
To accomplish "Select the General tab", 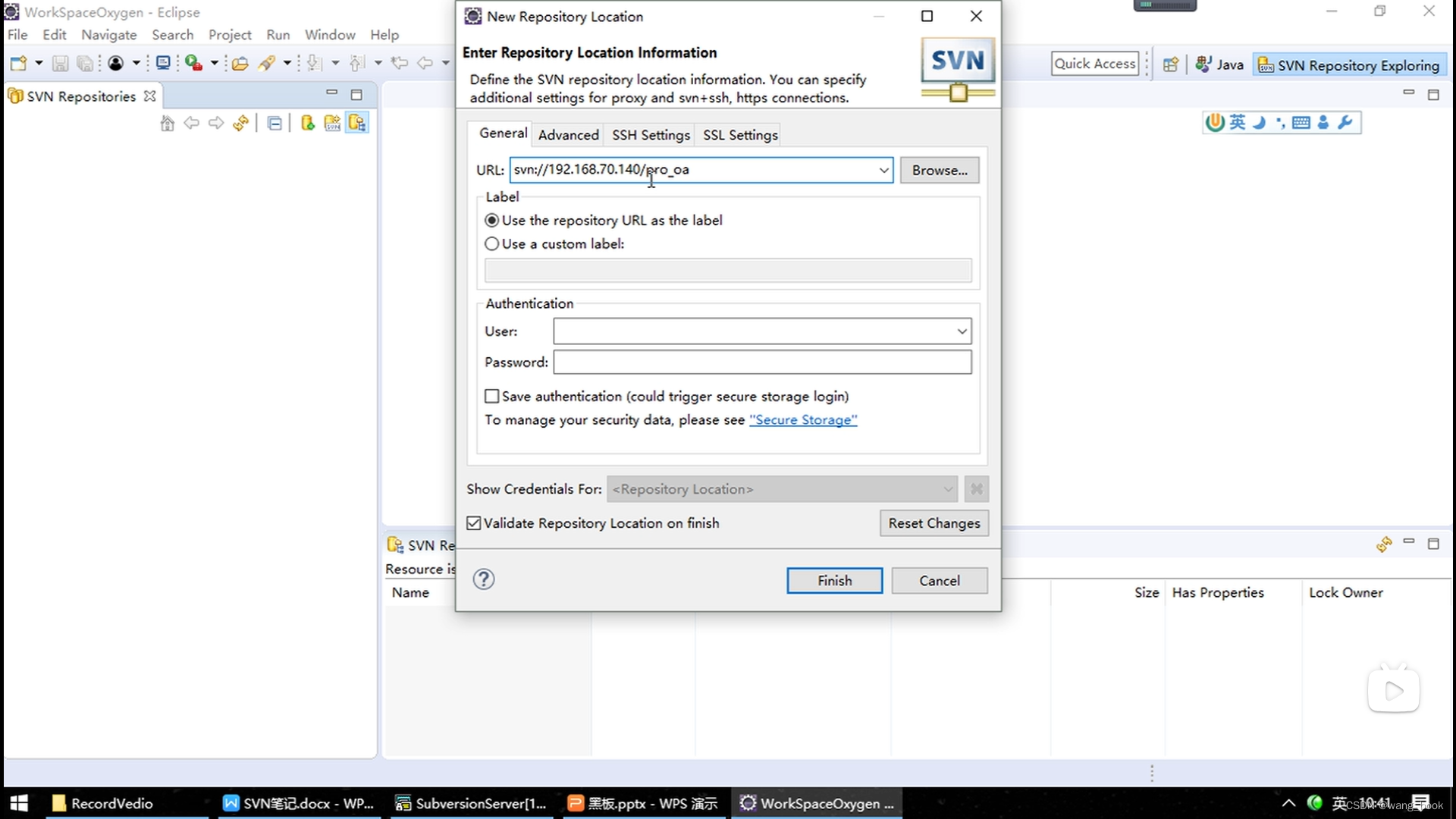I will point(503,133).
